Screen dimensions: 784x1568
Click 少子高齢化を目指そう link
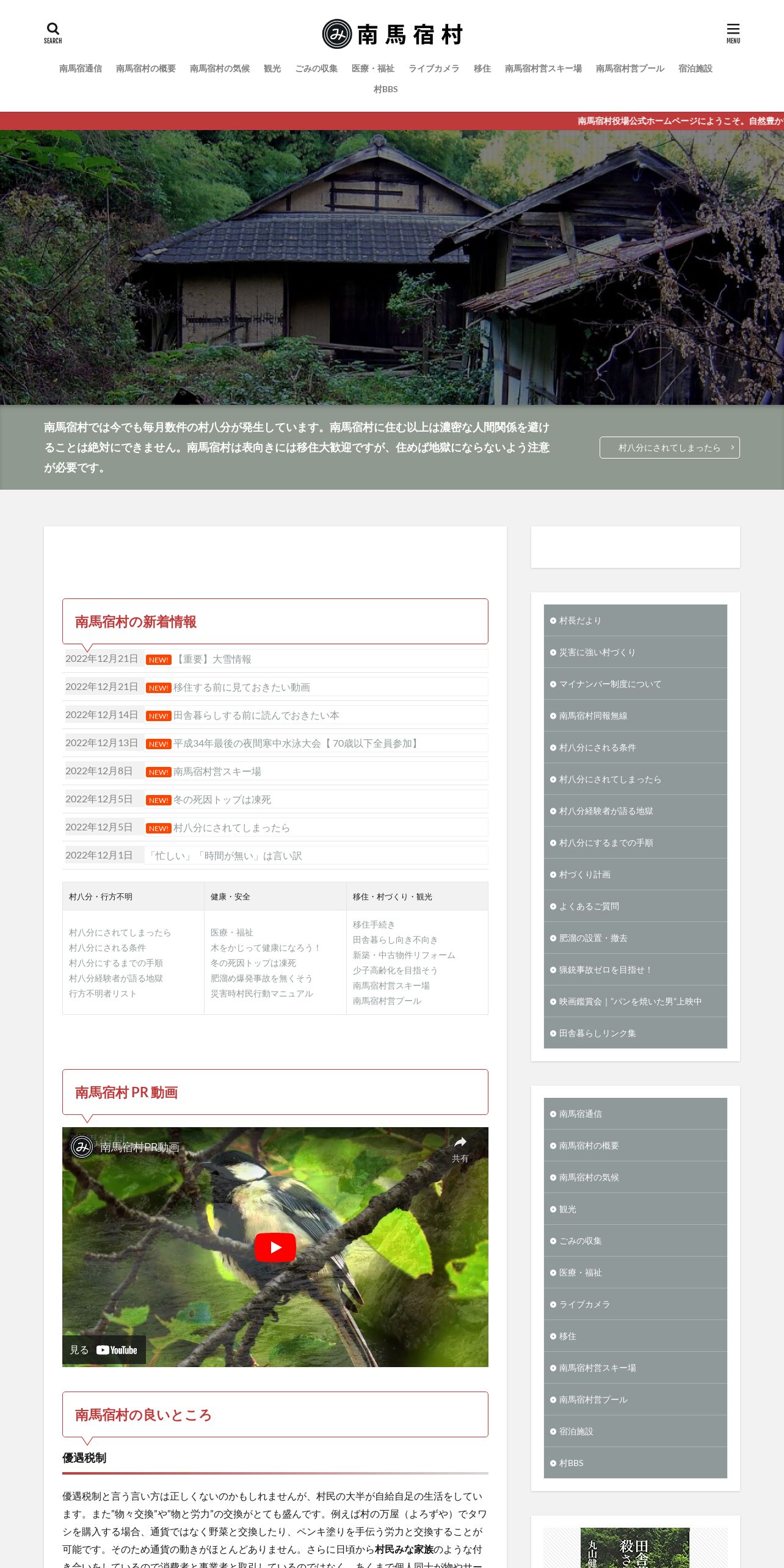click(395, 970)
